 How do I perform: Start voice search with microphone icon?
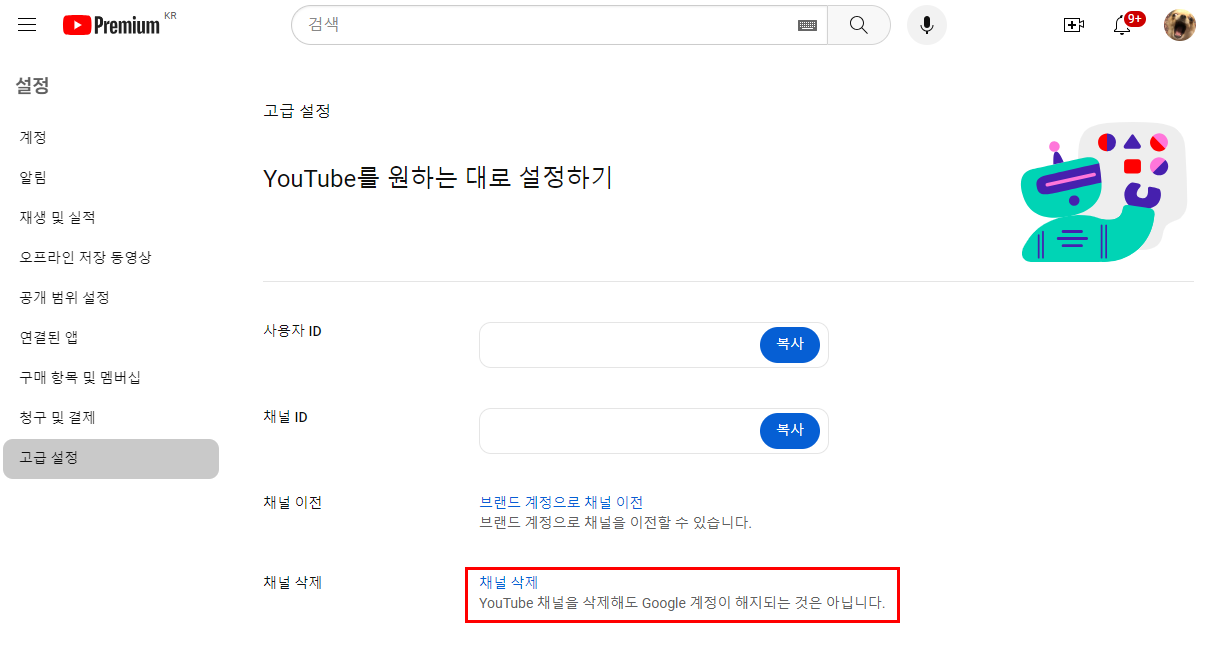927,25
